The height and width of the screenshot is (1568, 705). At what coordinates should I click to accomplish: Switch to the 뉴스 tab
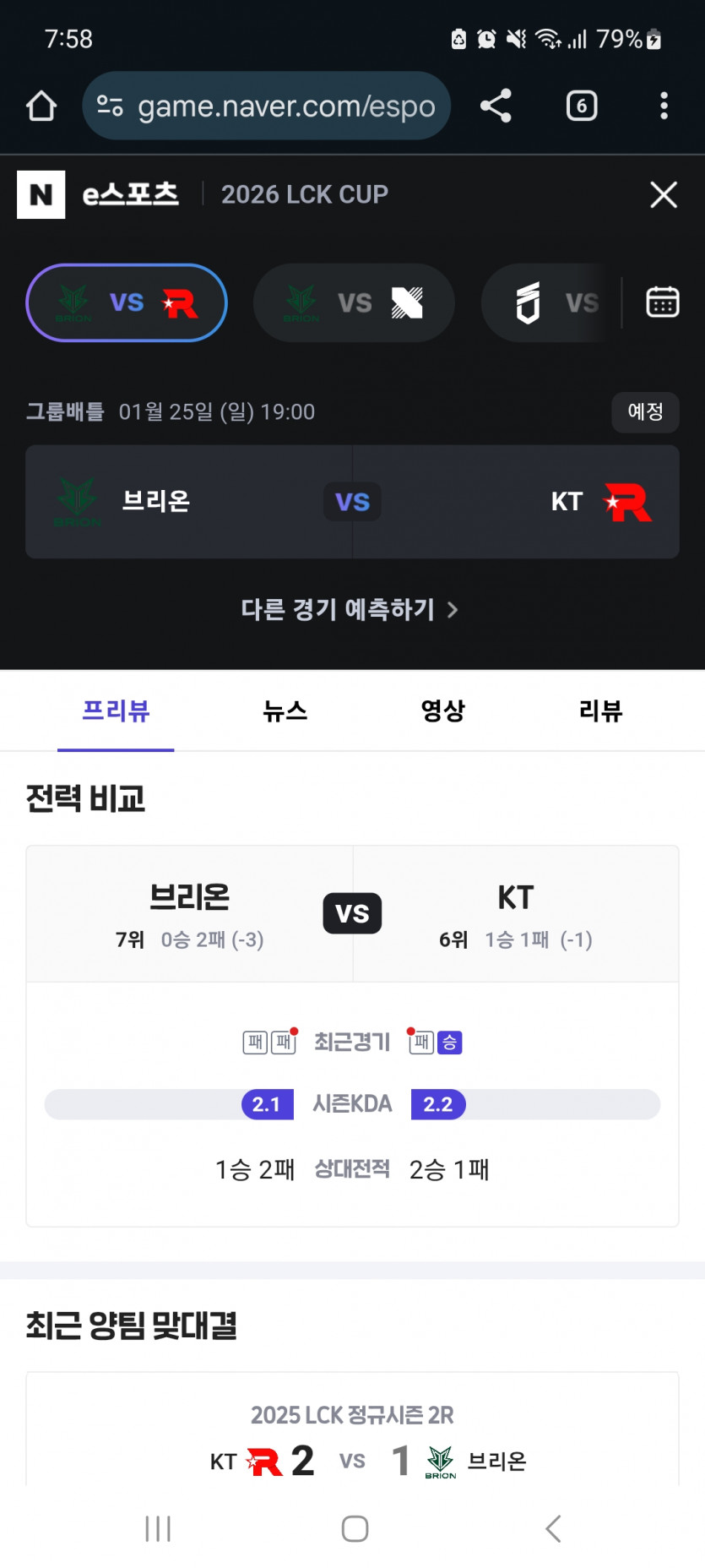pyautogui.click(x=285, y=711)
